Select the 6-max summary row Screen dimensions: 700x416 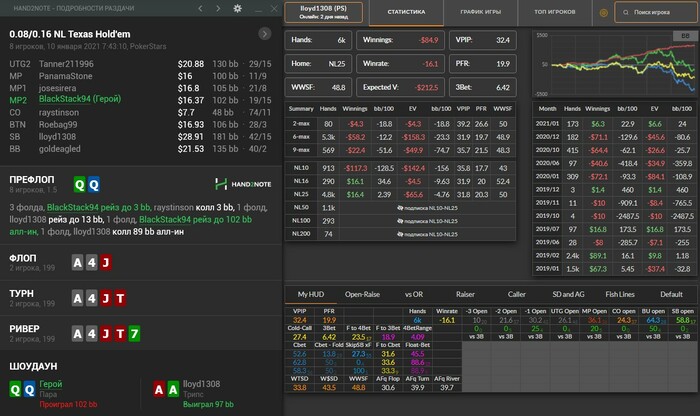click(x=400, y=137)
